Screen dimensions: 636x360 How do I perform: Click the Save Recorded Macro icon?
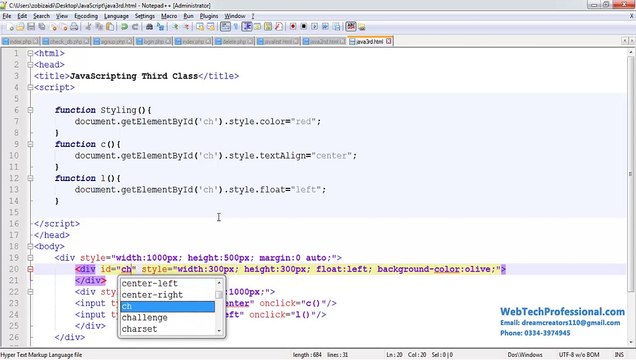[x=337, y=27]
